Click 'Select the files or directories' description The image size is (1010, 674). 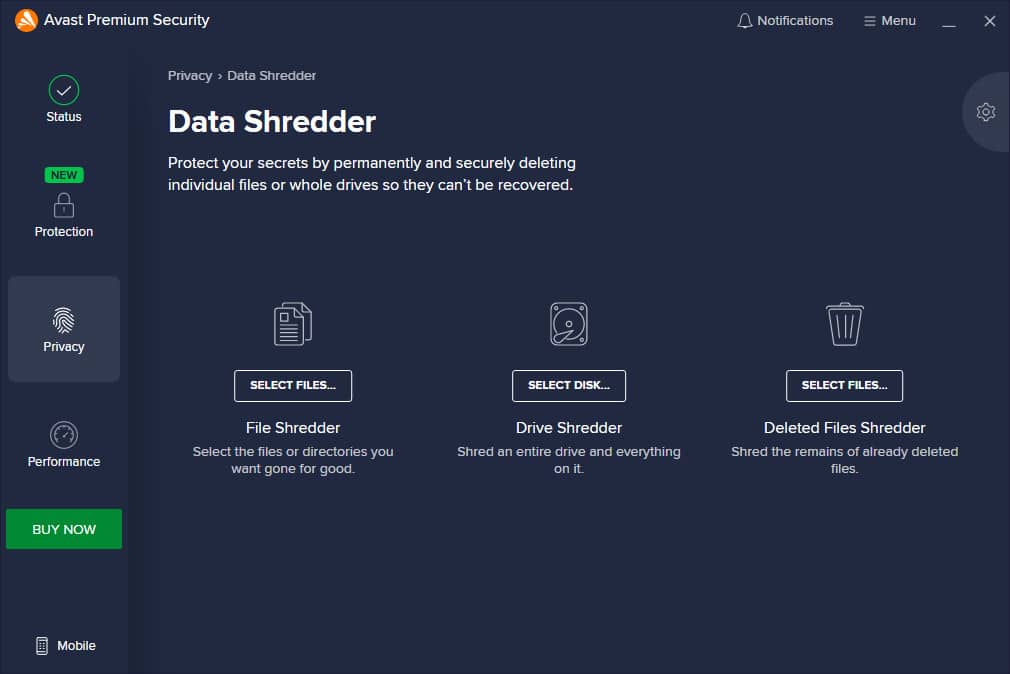[x=293, y=460]
